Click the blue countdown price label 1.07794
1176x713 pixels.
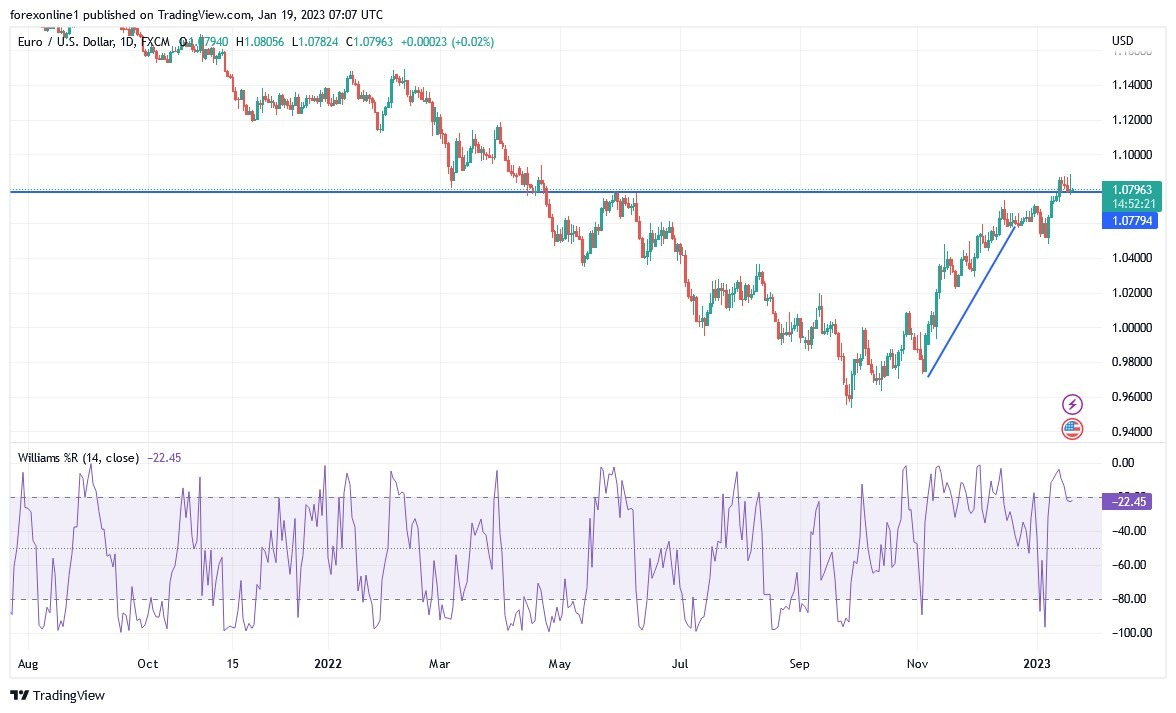coord(1135,221)
